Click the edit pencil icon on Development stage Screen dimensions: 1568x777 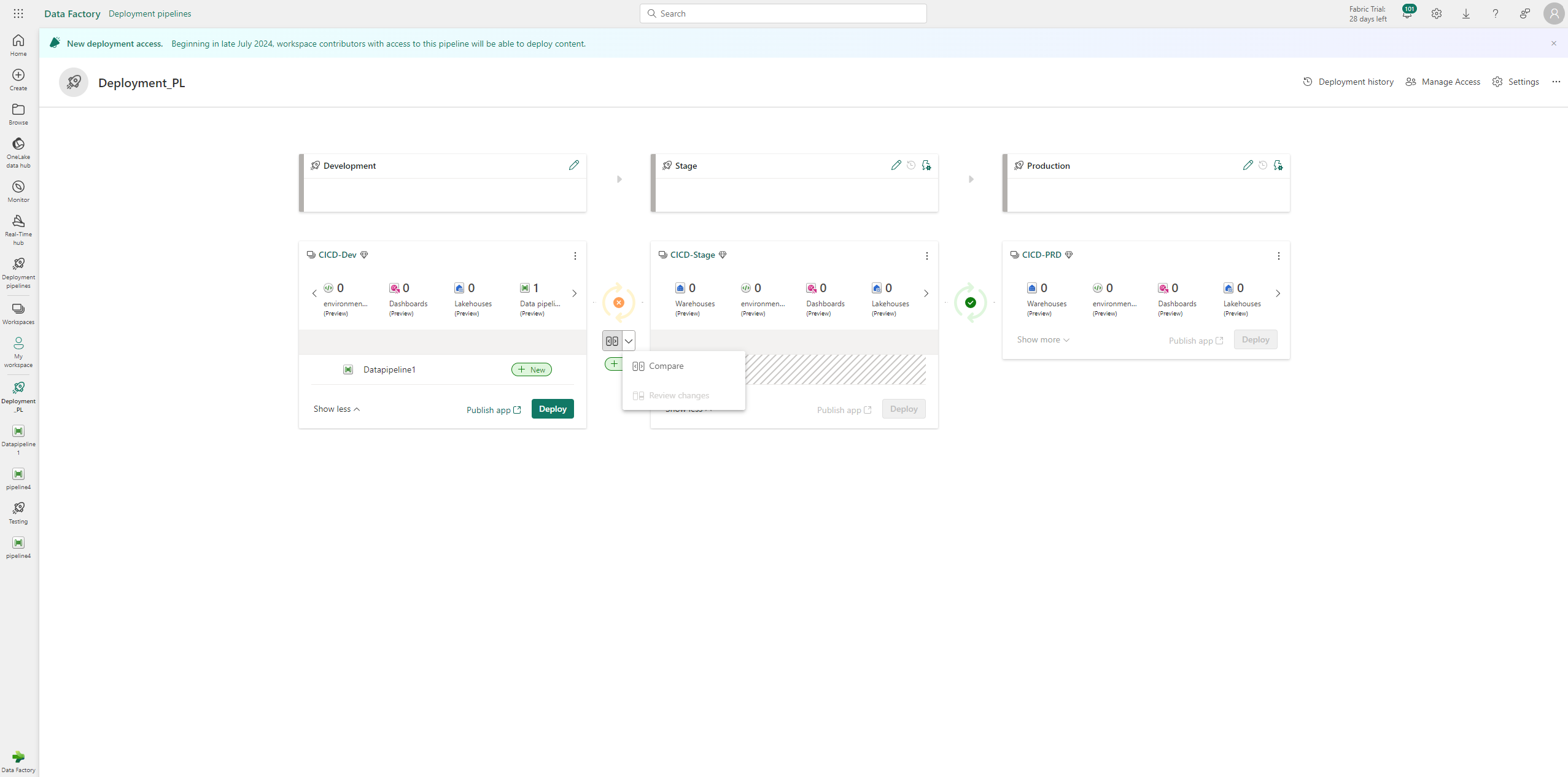coord(575,165)
